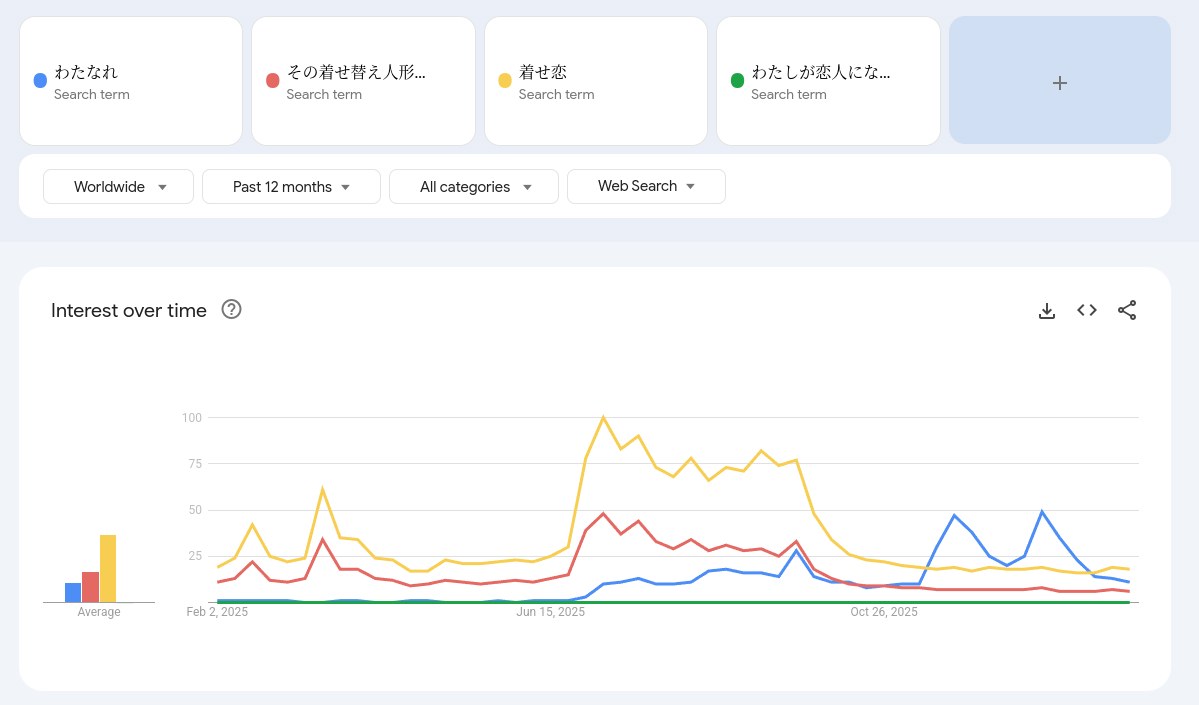1199x705 pixels.
Task: Click the embed code icon
Action: (x=1087, y=311)
